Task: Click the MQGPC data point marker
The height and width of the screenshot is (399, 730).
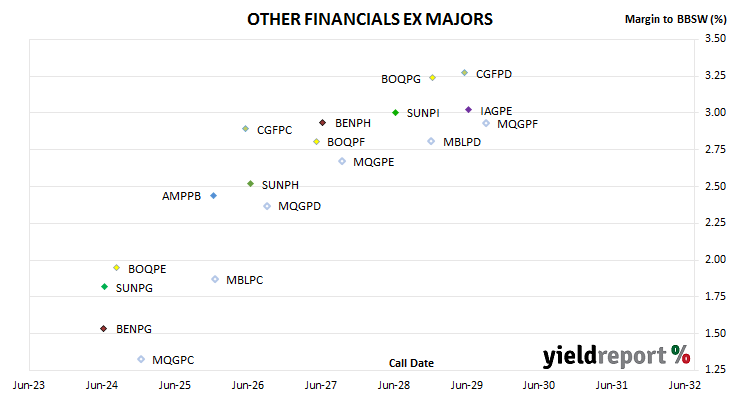Action: tap(141, 359)
